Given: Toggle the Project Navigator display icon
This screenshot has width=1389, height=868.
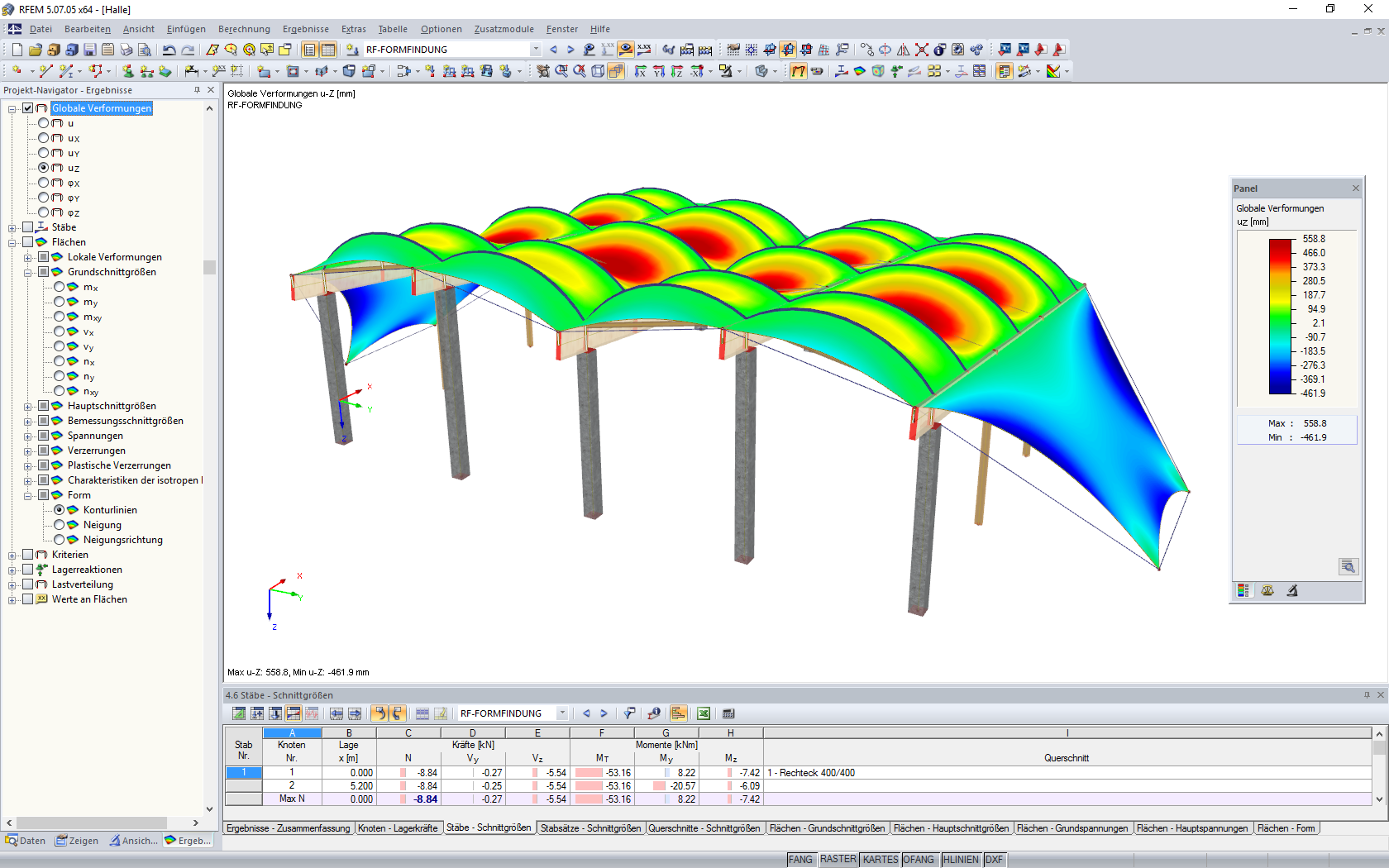Looking at the screenshot, I should 310,50.
